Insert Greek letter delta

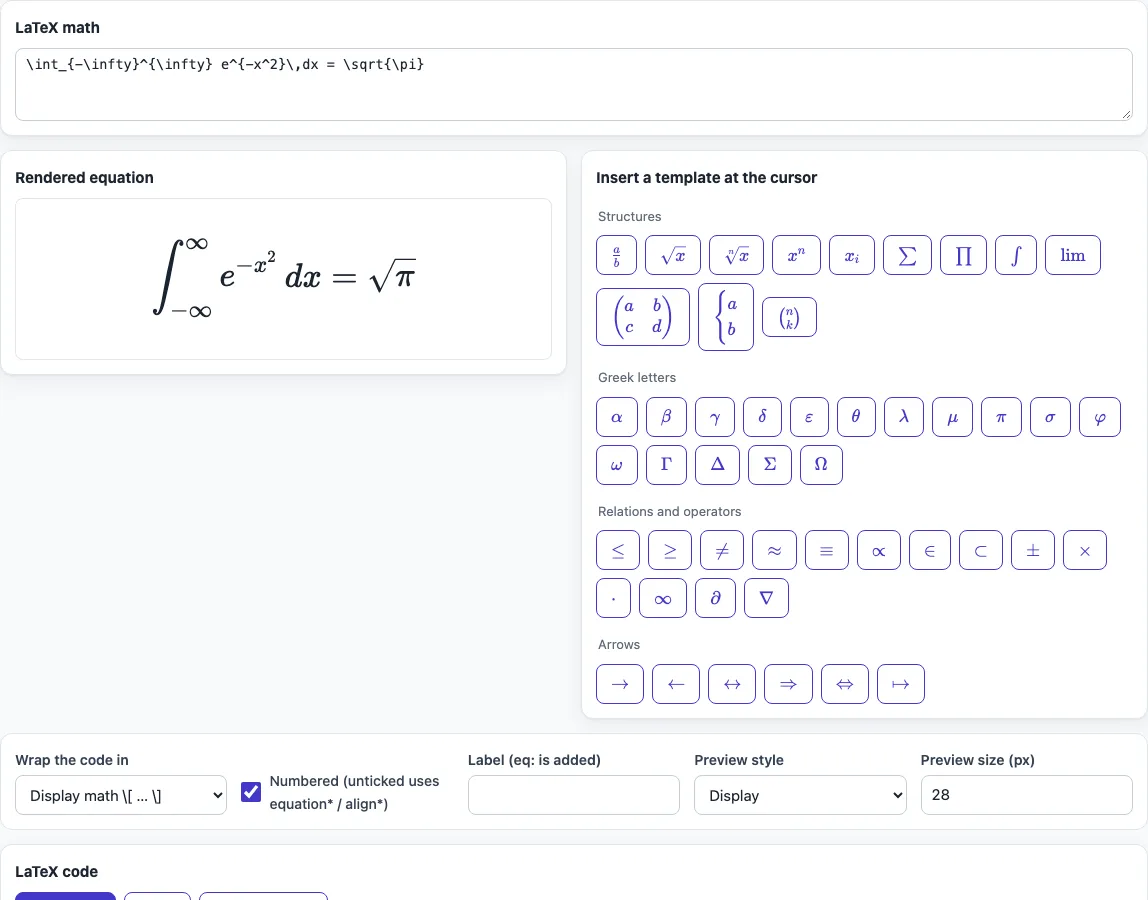(x=762, y=417)
